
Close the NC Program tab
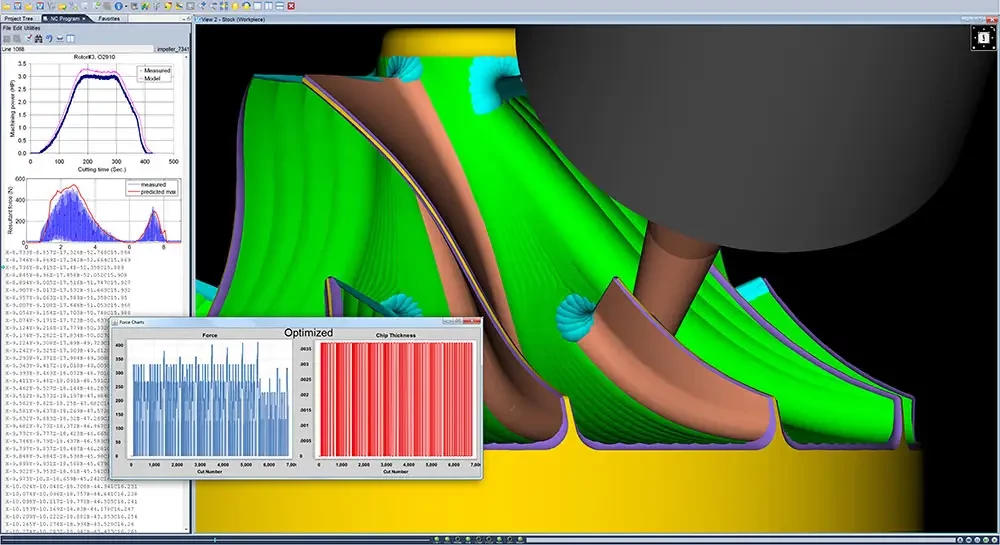click(84, 18)
